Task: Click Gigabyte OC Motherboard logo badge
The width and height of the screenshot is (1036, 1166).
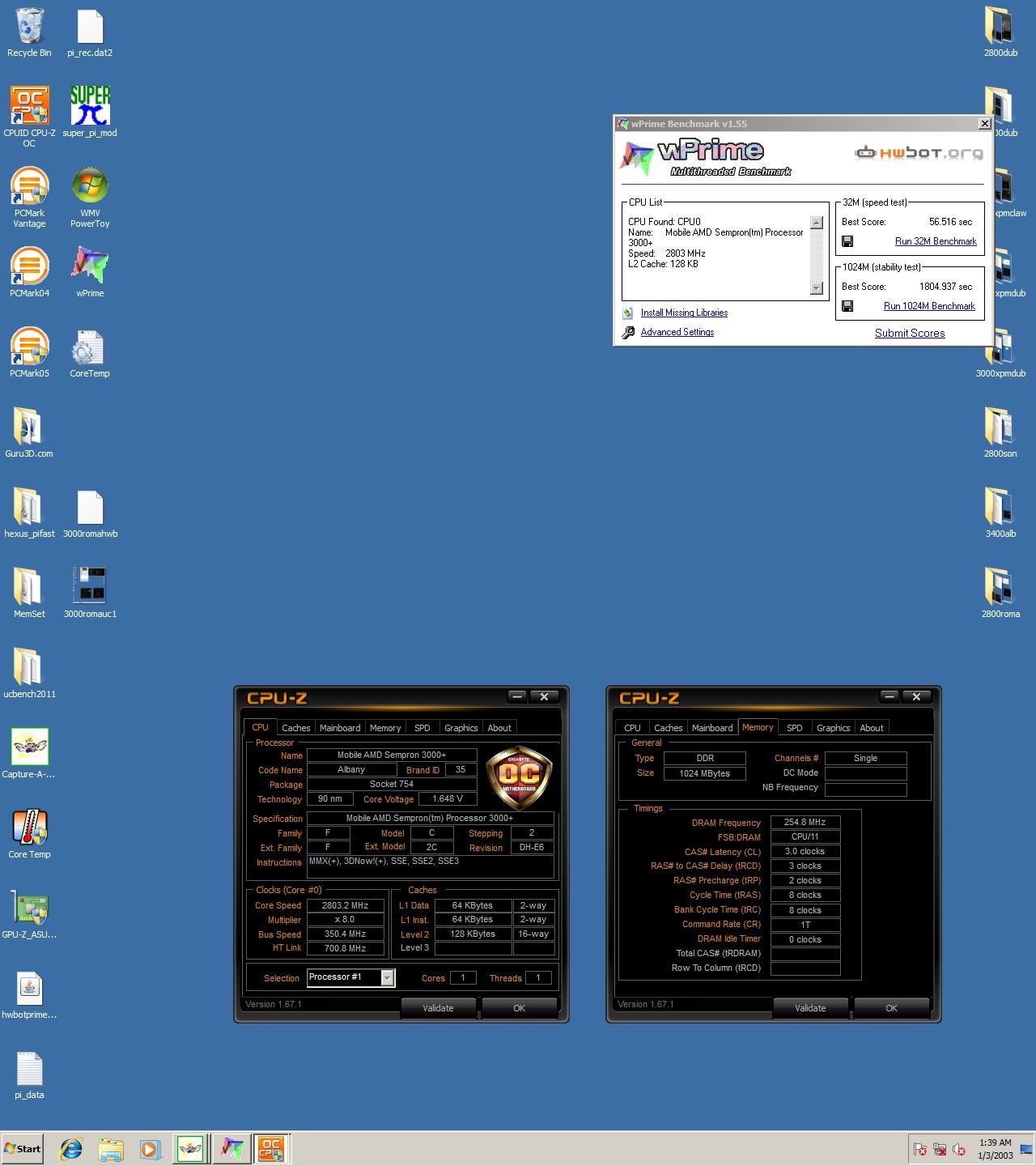Action: click(519, 777)
